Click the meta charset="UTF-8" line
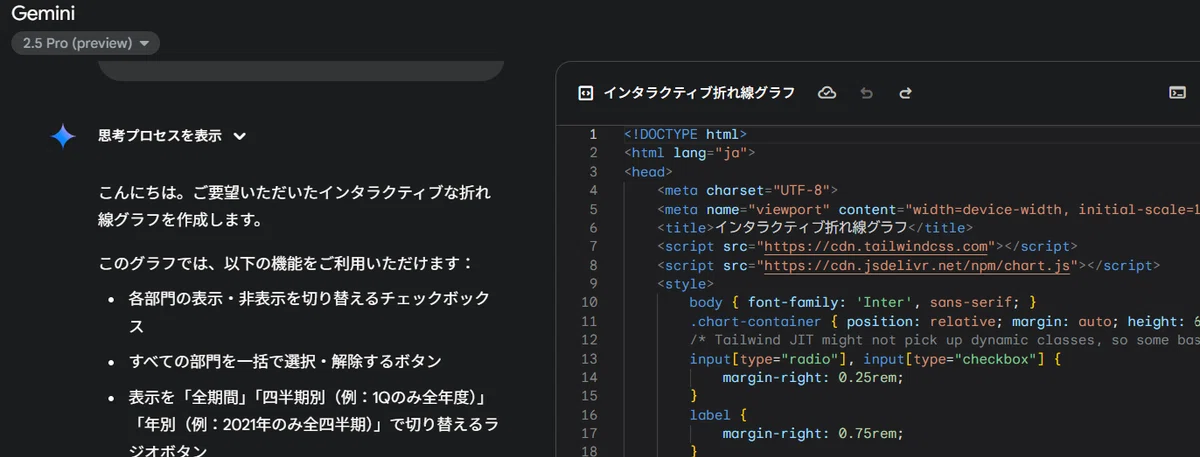 (x=747, y=190)
